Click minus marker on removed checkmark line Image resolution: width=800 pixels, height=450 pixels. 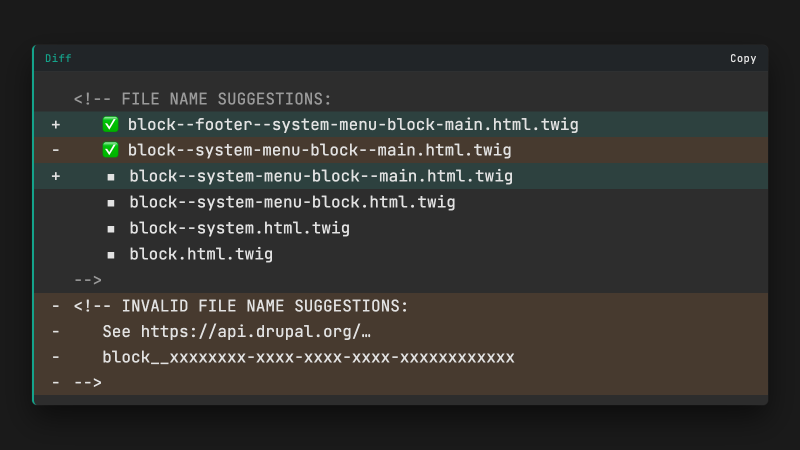point(56,150)
